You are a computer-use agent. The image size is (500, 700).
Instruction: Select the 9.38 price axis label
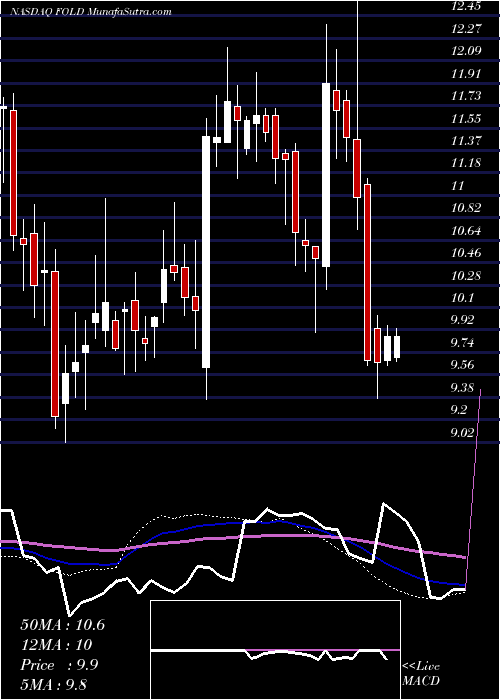(x=464, y=388)
